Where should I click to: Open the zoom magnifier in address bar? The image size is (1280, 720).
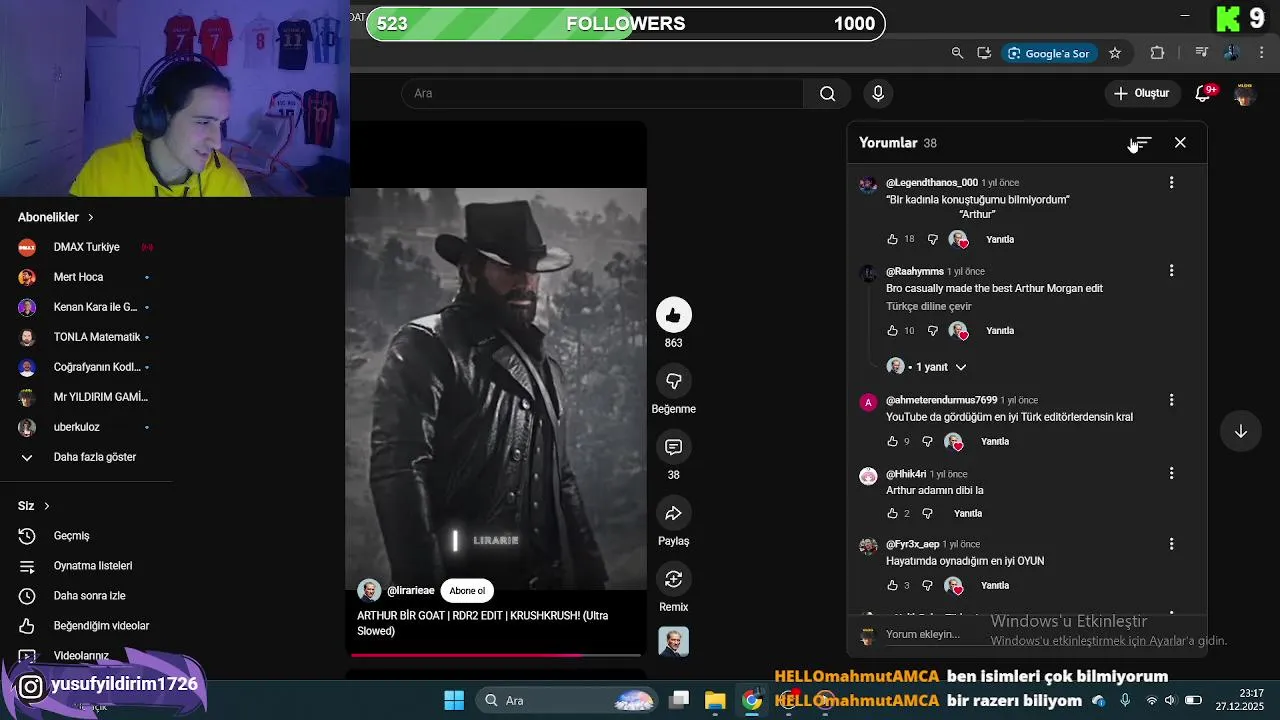pos(957,53)
